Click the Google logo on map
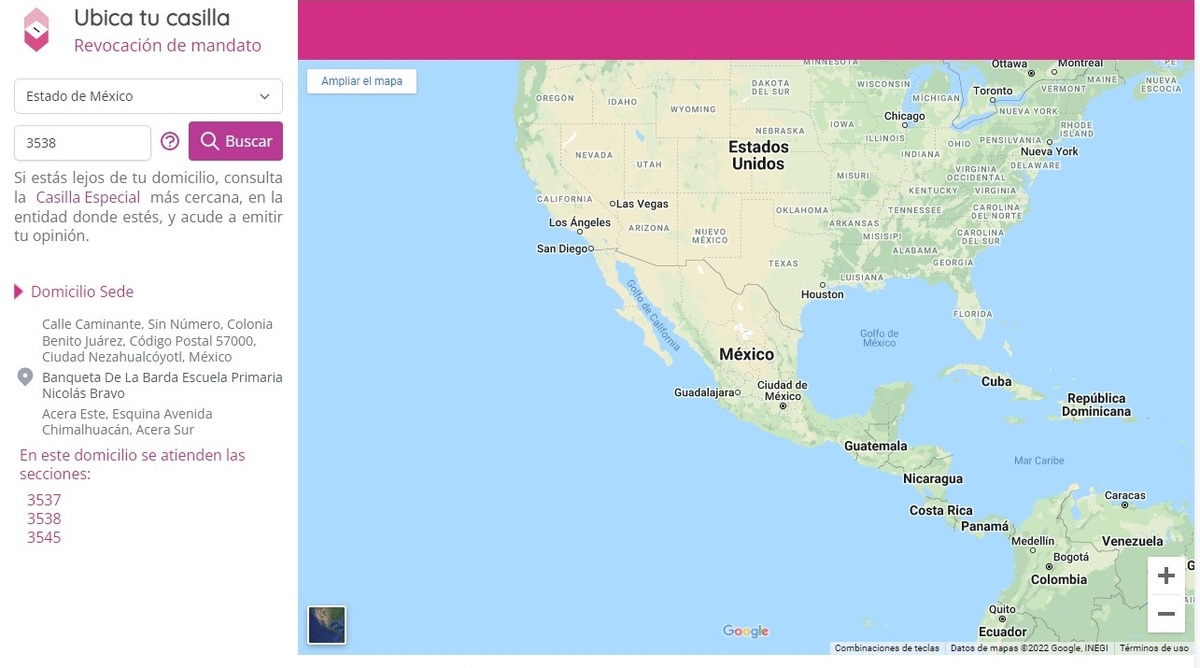The width and height of the screenshot is (1200, 668). (746, 631)
